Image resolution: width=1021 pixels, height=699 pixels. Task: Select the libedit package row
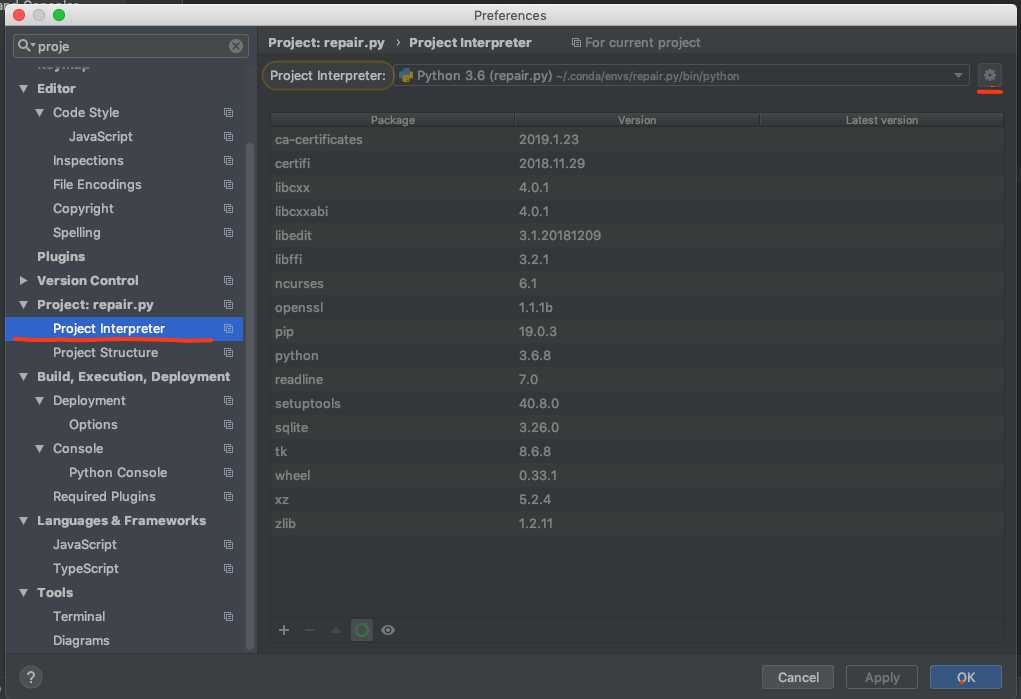pyautogui.click(x=637, y=235)
